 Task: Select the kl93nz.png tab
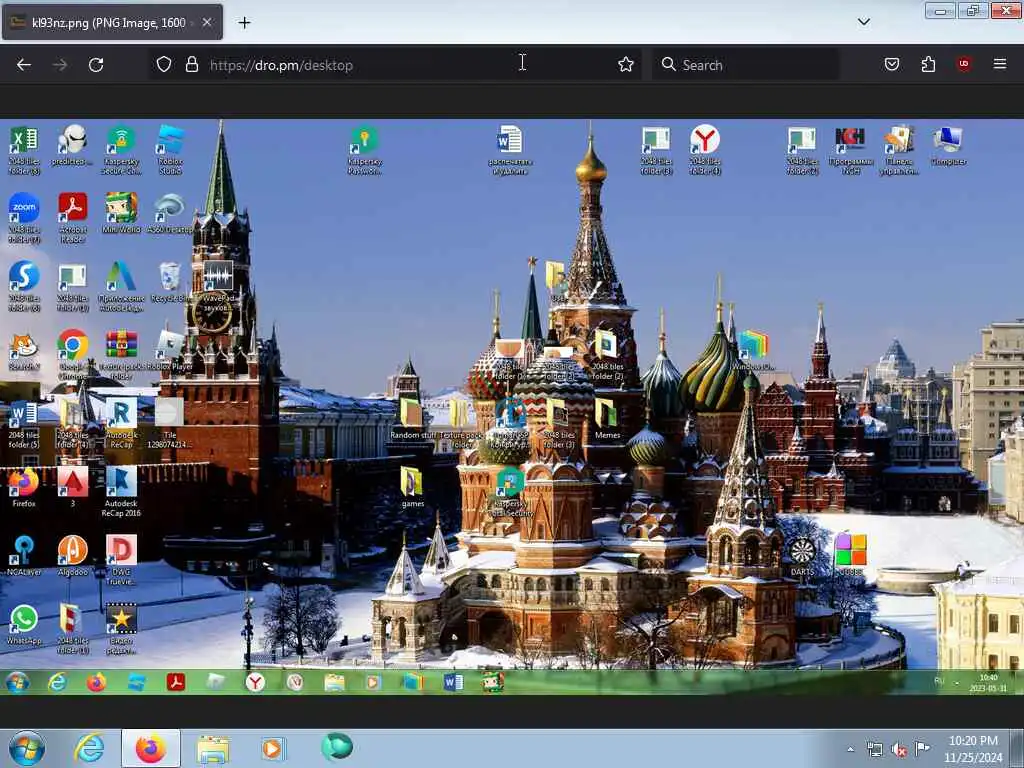pos(112,22)
